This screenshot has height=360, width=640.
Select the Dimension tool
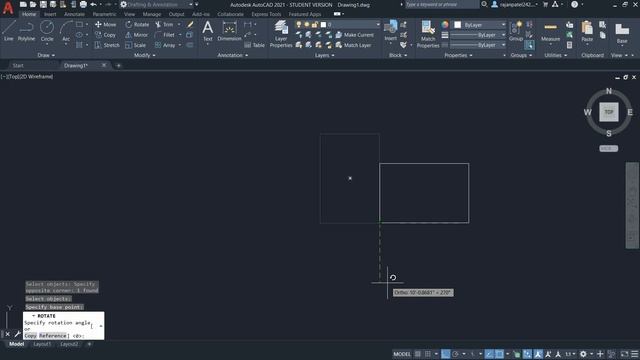click(229, 31)
